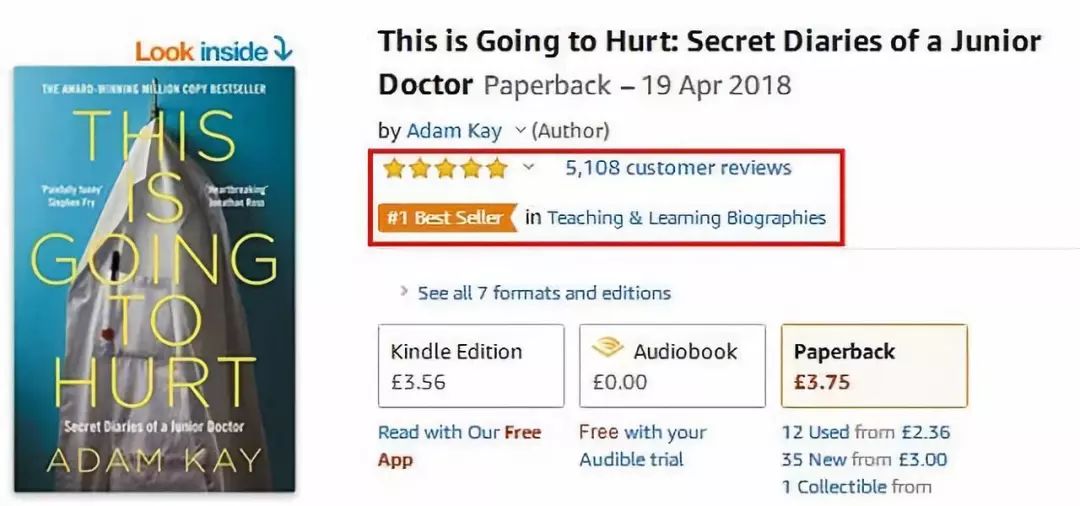Click the Look inside text label
The height and width of the screenshot is (506, 1080).
pos(201,51)
